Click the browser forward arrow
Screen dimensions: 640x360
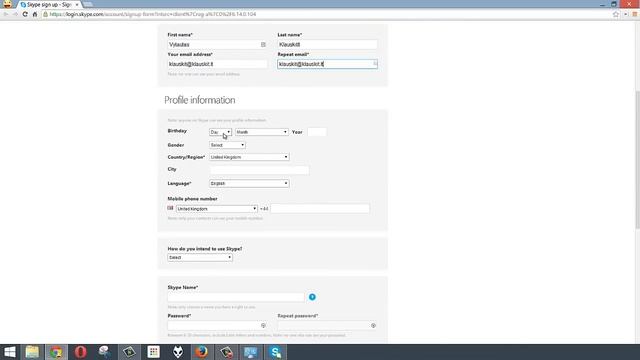[x=15, y=14]
